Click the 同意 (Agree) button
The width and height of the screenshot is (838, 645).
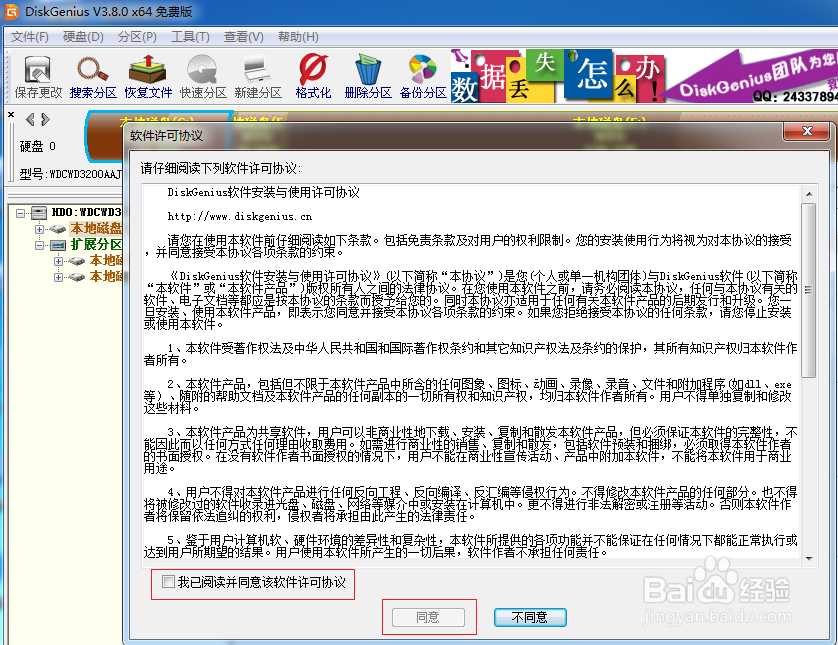click(428, 617)
